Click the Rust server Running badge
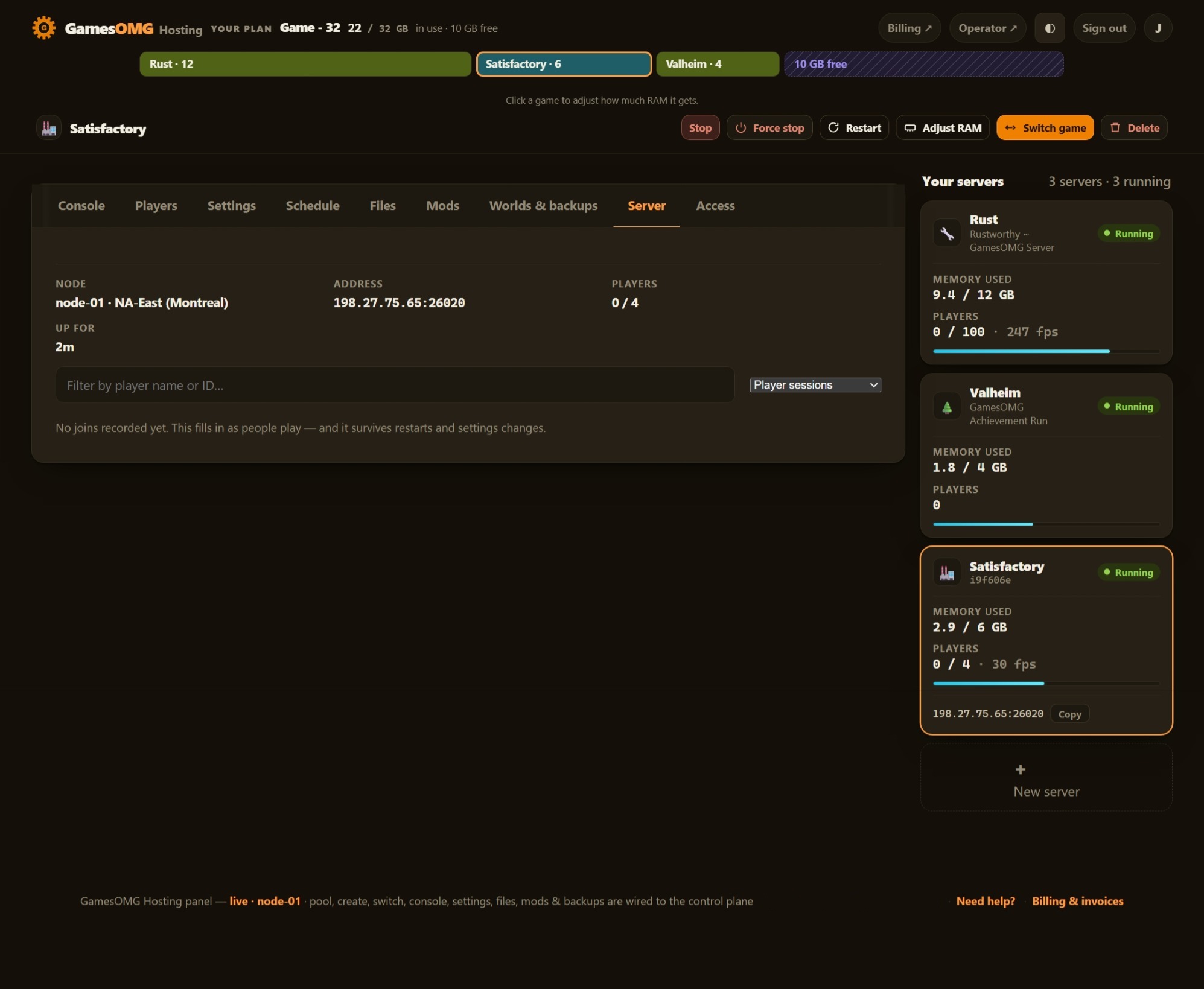1204x989 pixels. [x=1129, y=234]
